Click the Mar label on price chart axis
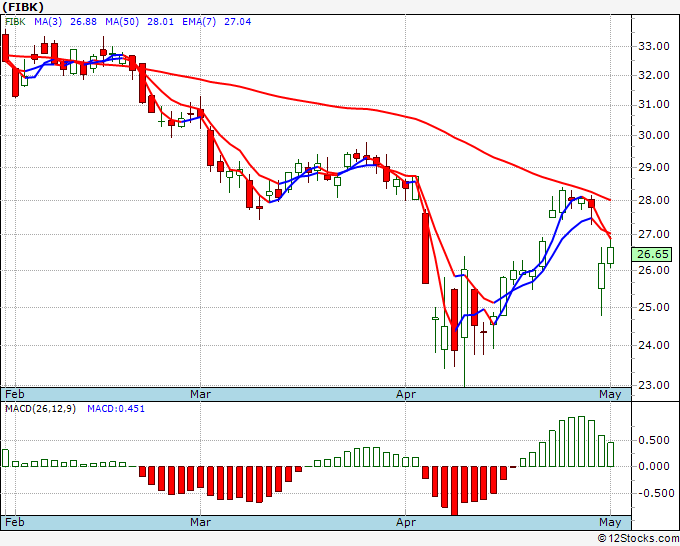This screenshot has width=680, height=546. [x=200, y=394]
